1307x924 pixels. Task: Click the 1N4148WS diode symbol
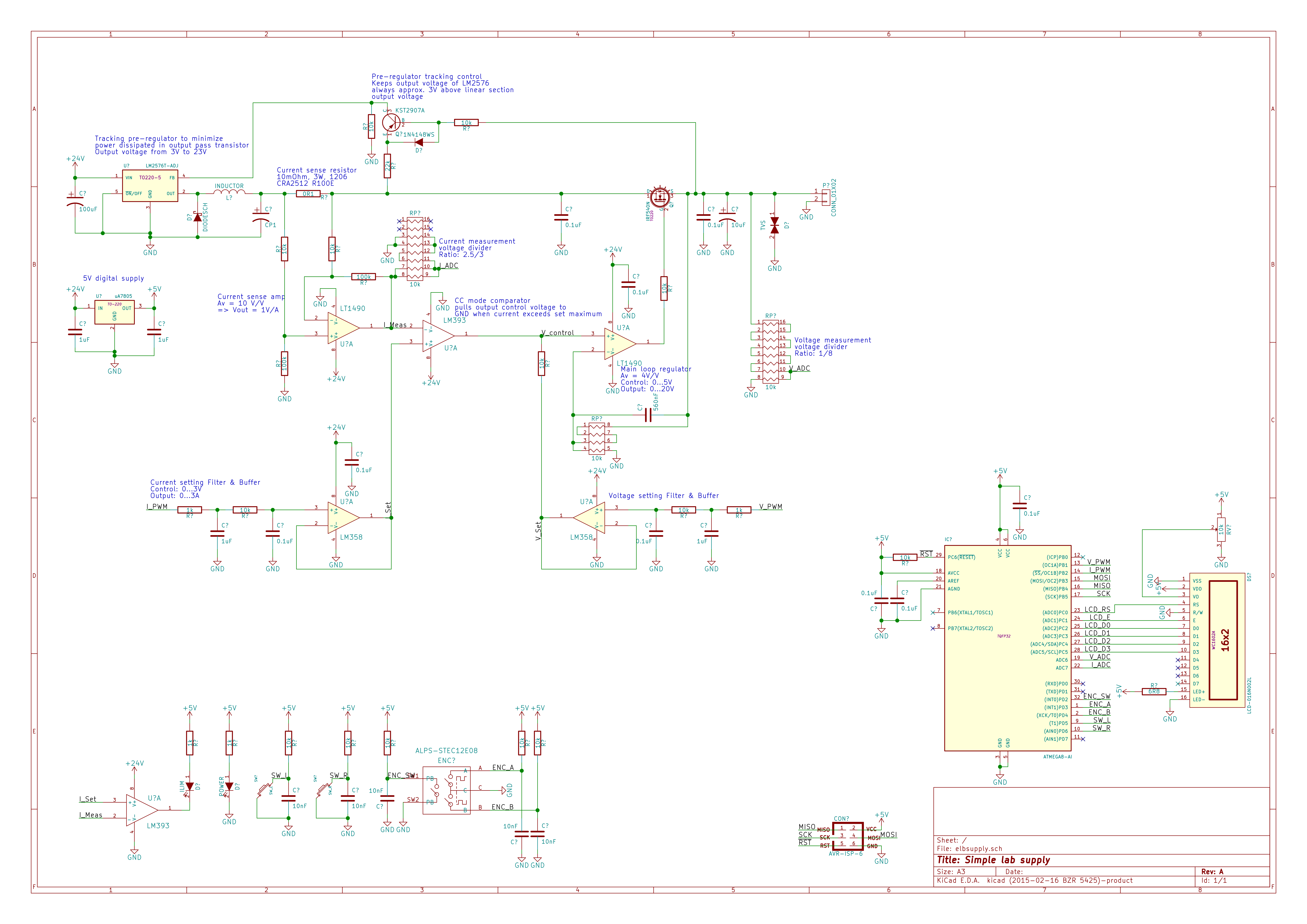419,142
